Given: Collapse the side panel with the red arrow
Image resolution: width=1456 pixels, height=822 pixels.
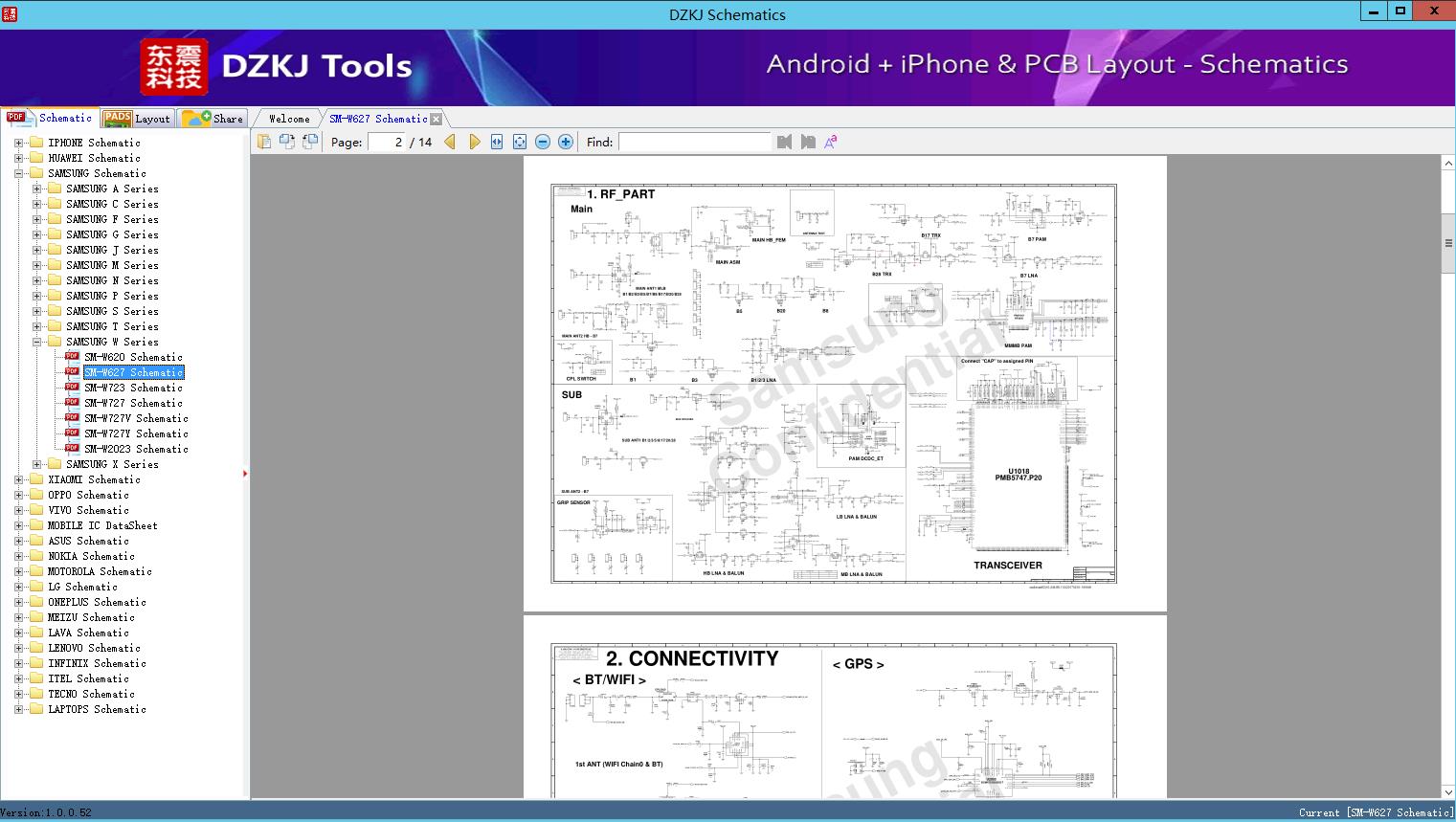Looking at the screenshot, I should pos(245,473).
